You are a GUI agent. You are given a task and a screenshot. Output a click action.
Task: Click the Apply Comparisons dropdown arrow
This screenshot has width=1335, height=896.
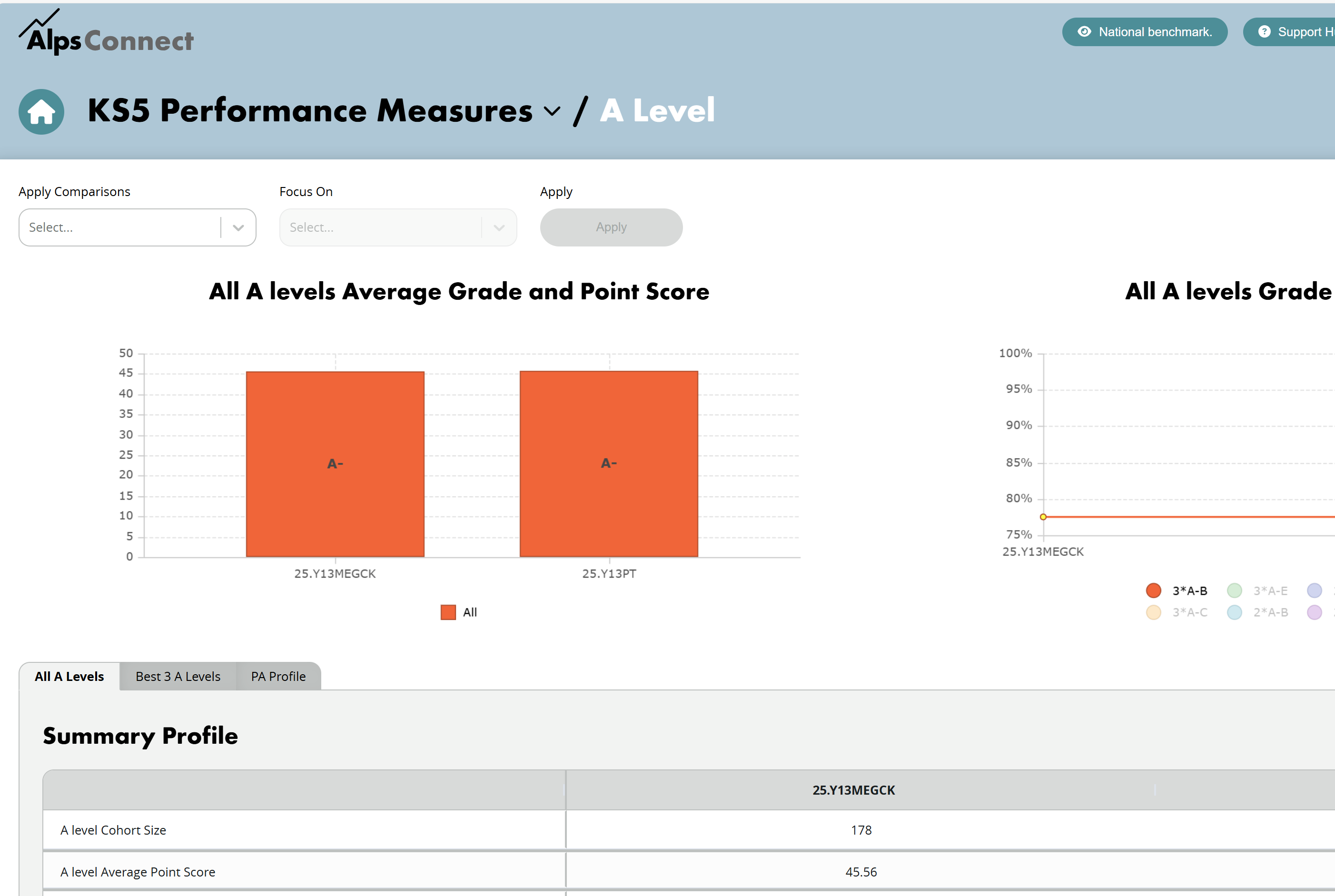238,227
